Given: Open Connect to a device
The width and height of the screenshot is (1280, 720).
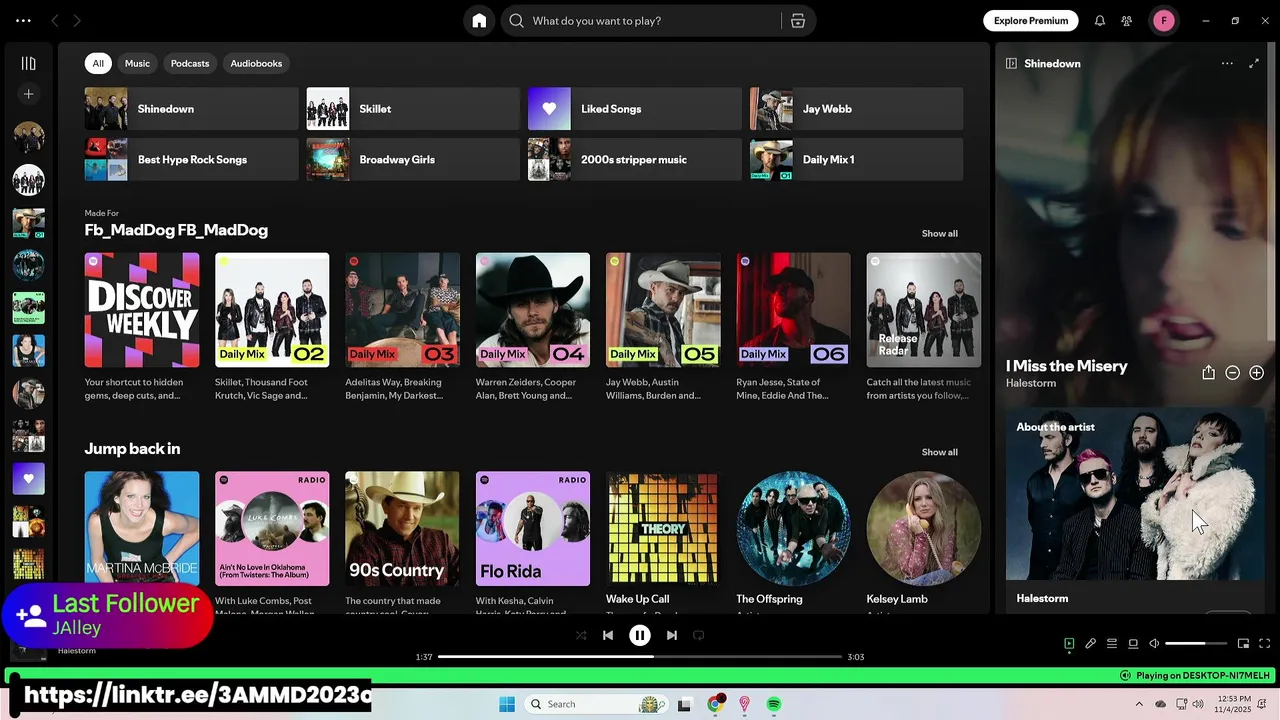Looking at the screenshot, I should pos(1133,644).
